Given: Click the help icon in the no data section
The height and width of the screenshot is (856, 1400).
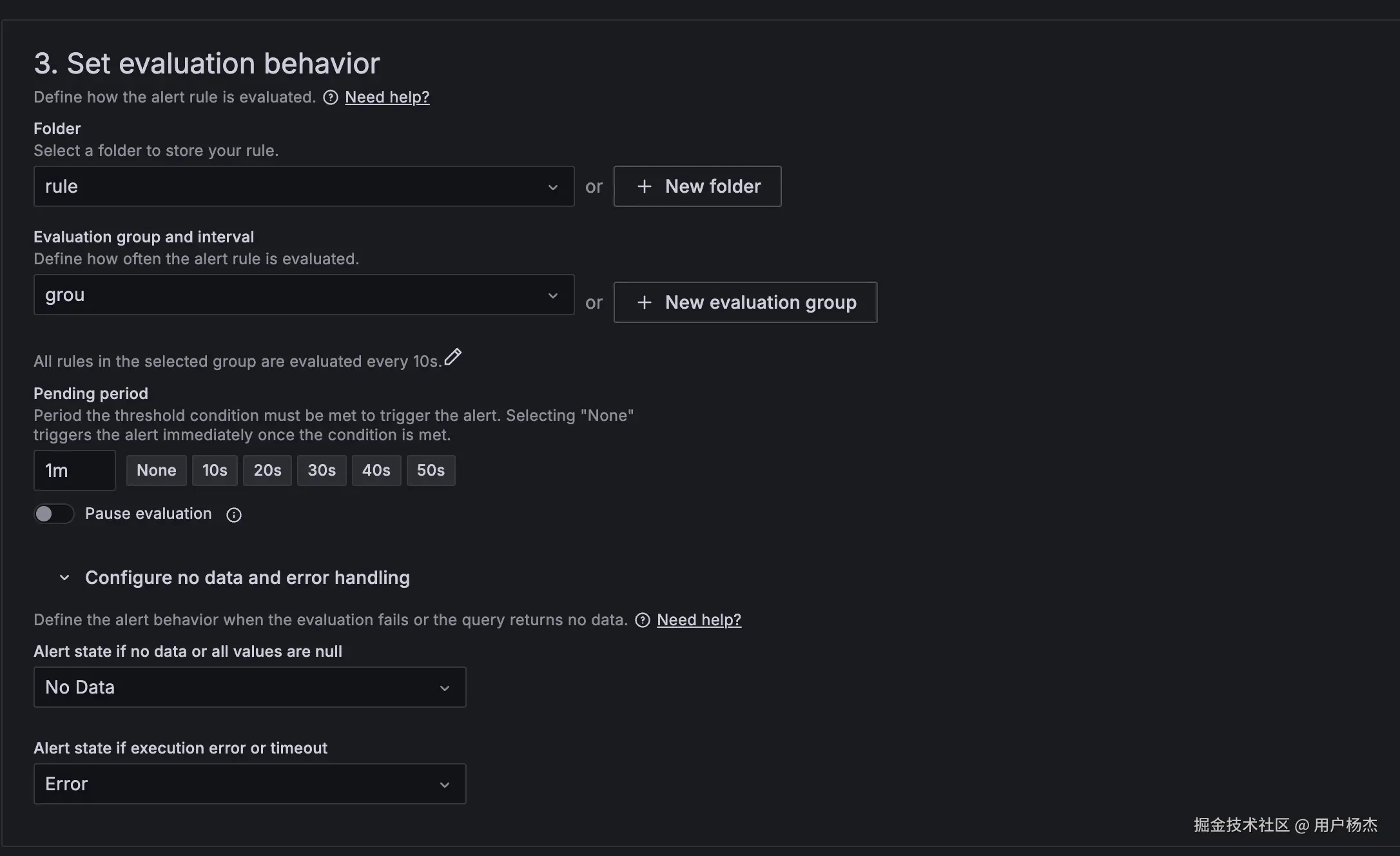Looking at the screenshot, I should pos(643,620).
